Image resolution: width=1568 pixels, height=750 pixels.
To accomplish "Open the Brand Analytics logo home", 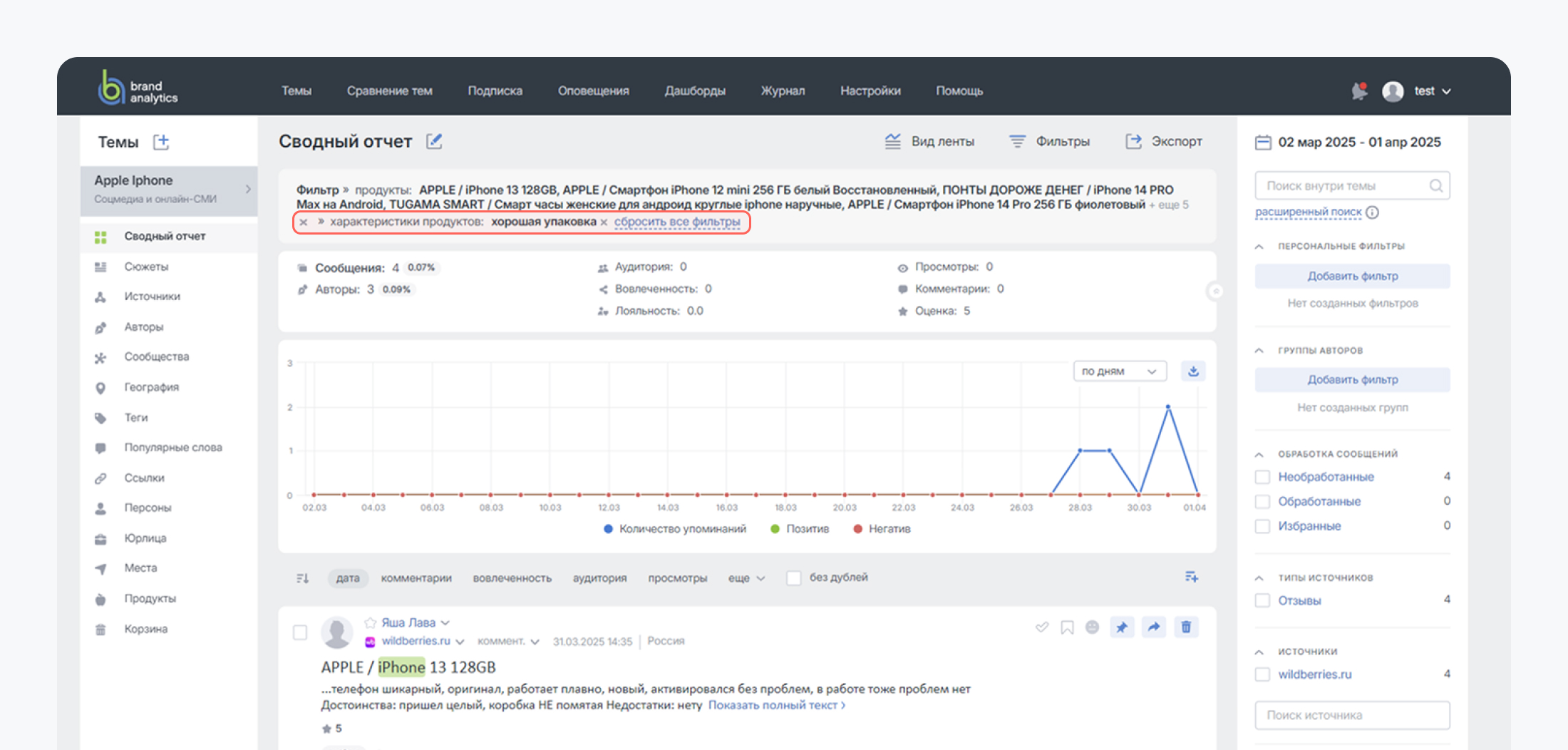I will pos(138,88).
